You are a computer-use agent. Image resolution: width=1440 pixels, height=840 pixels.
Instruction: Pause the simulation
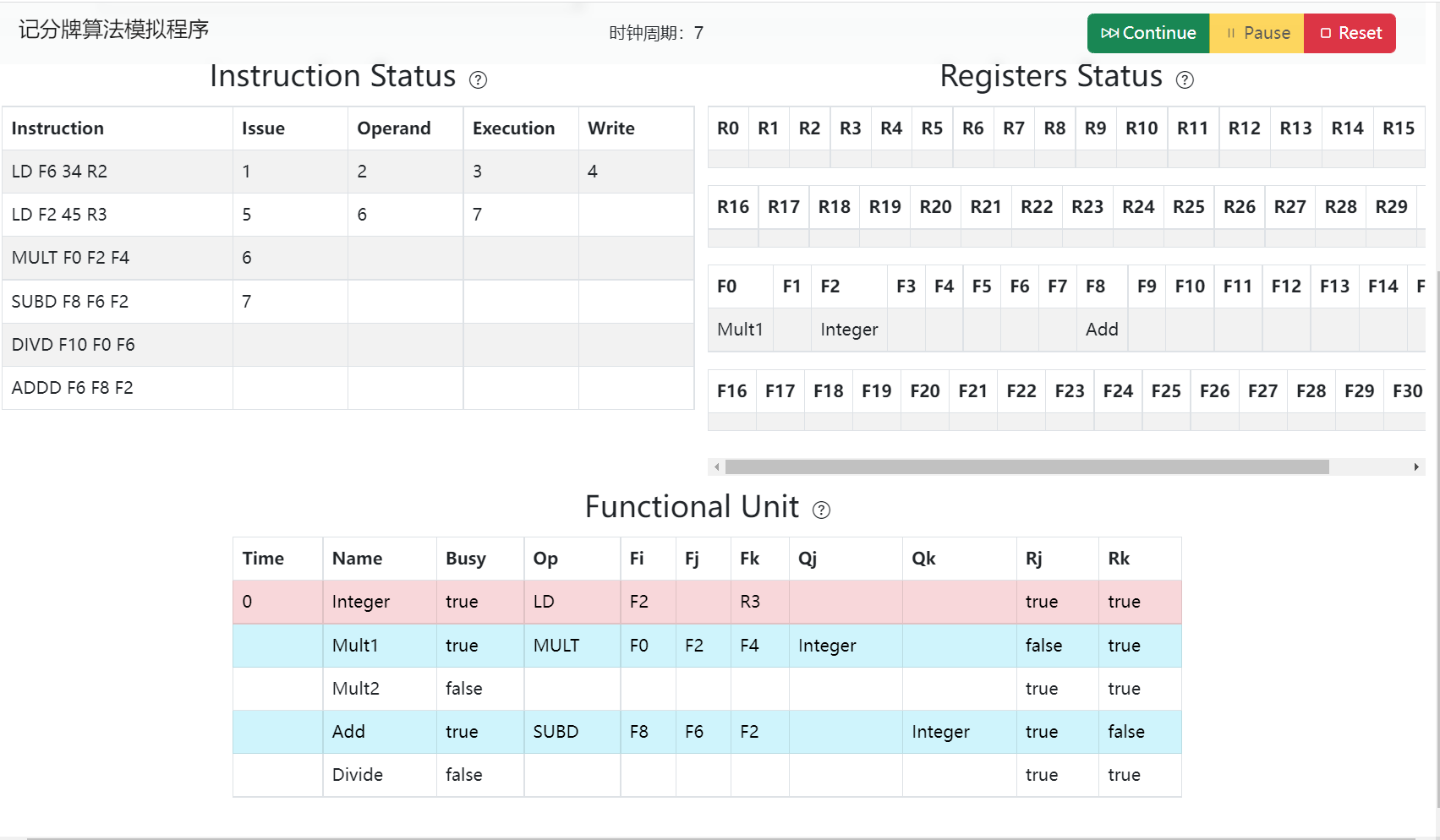(1257, 33)
